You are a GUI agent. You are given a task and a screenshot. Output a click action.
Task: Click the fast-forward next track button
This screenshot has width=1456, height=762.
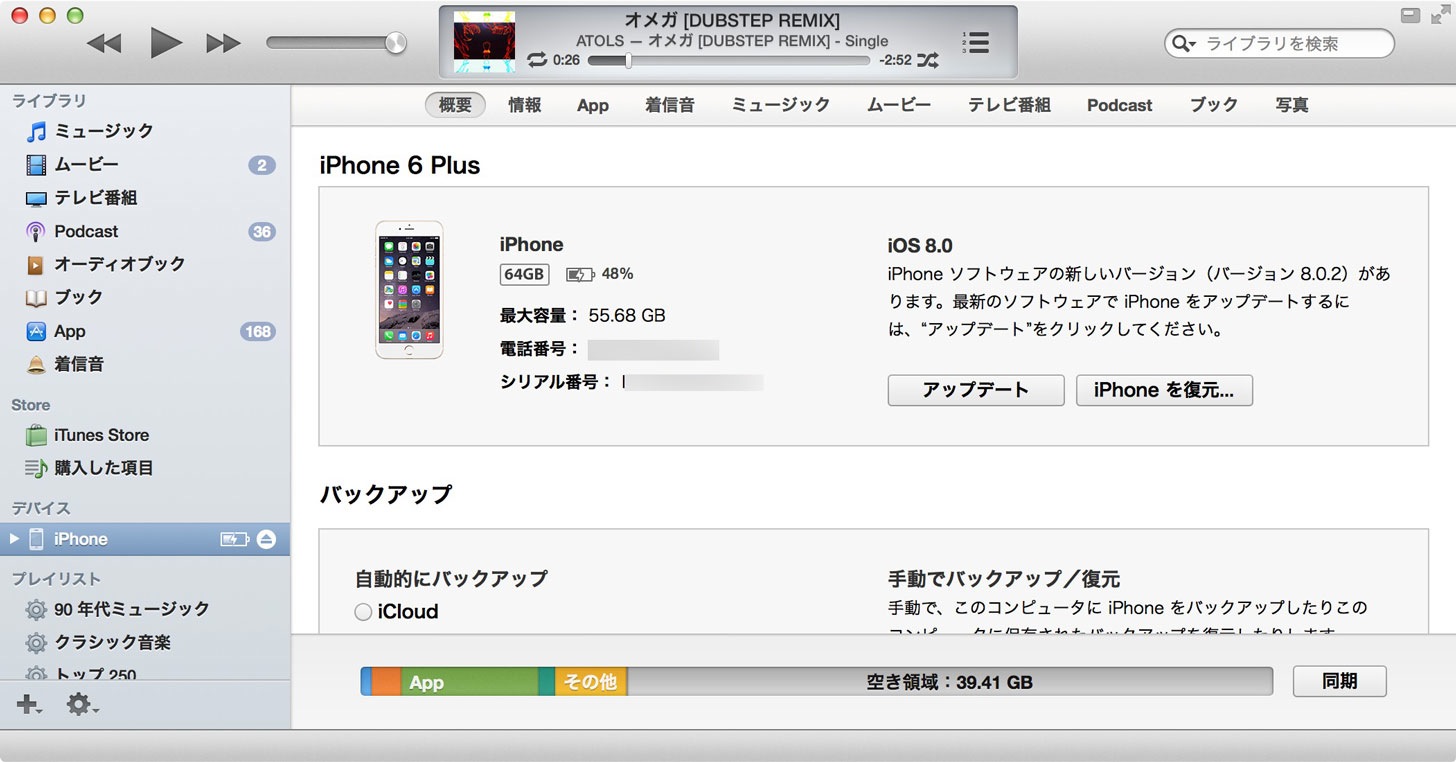click(x=224, y=43)
